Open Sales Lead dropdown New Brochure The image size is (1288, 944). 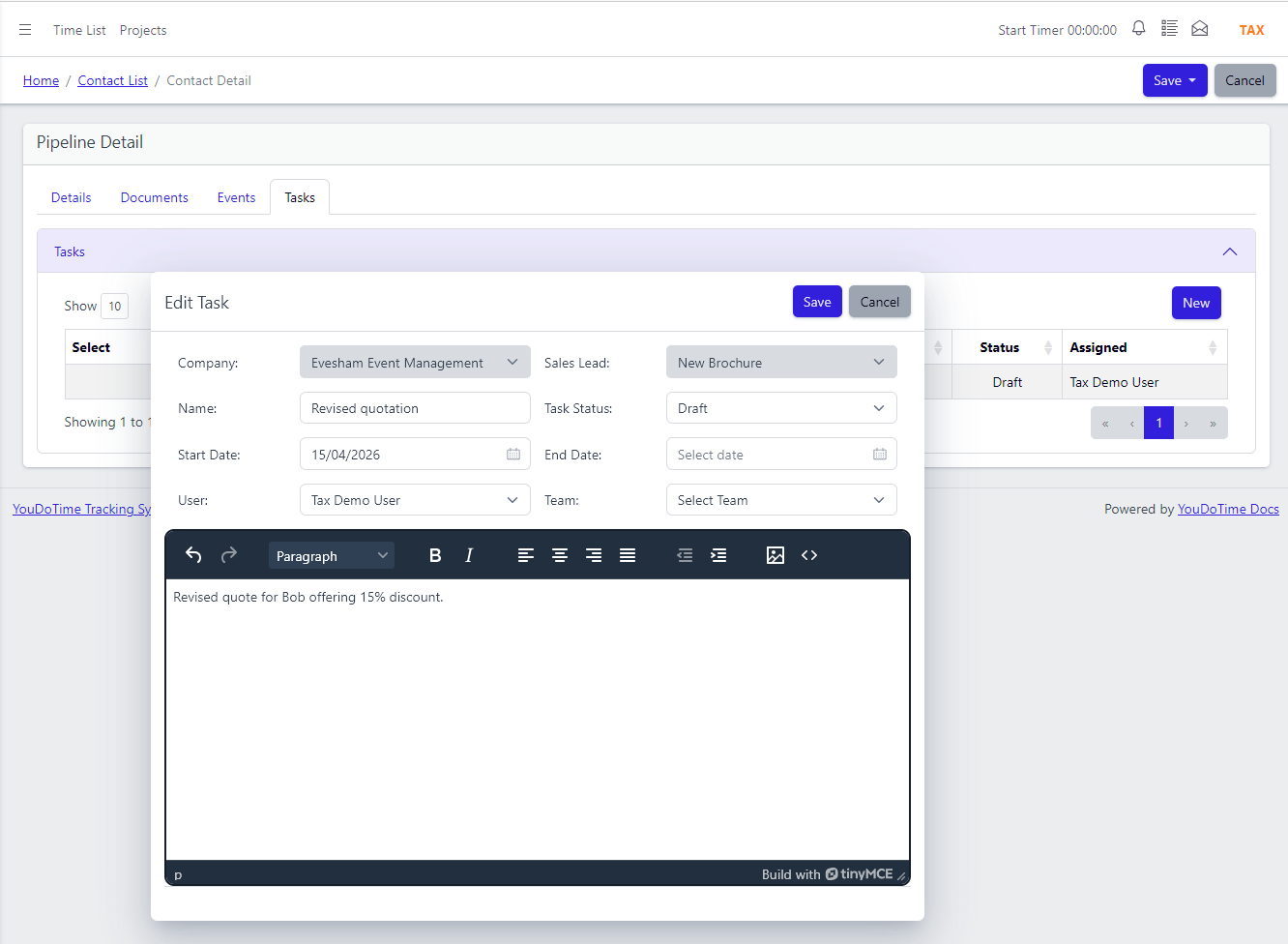(x=781, y=362)
